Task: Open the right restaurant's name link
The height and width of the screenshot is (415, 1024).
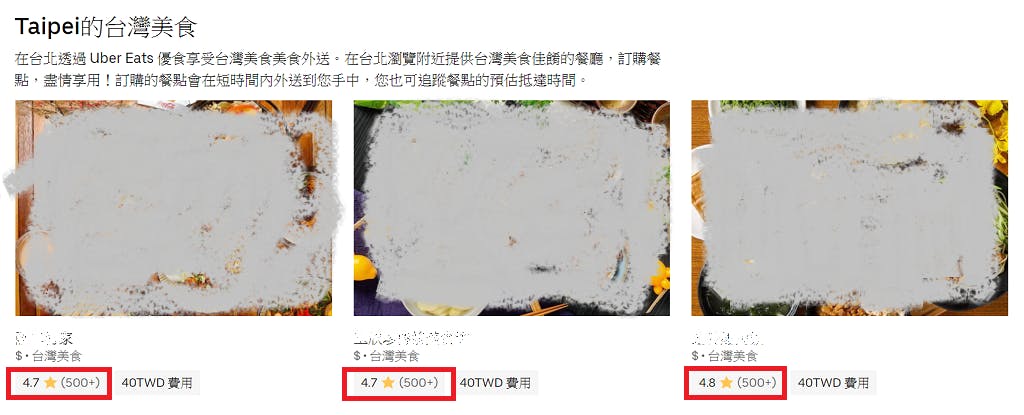Action: tap(728, 339)
